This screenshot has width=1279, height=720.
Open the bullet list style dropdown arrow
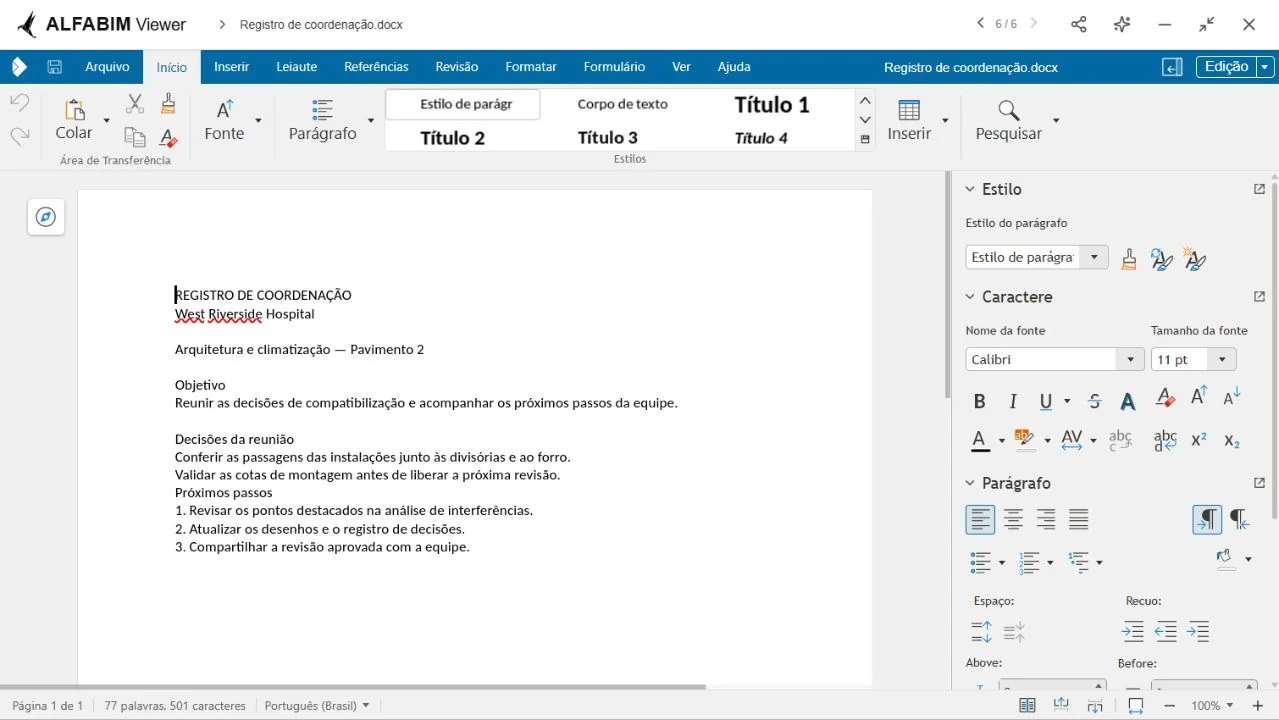click(1001, 563)
